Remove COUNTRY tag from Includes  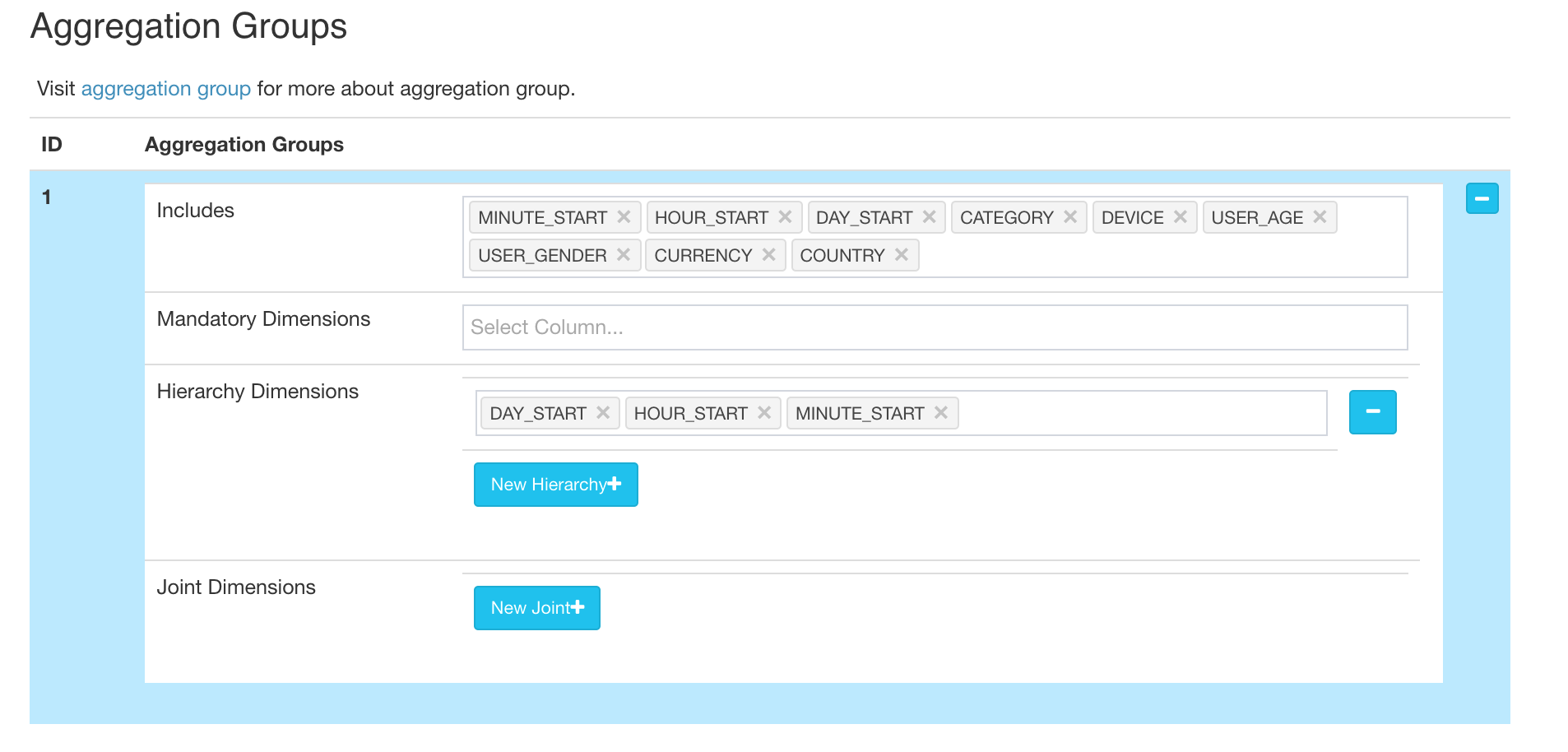pos(902,255)
